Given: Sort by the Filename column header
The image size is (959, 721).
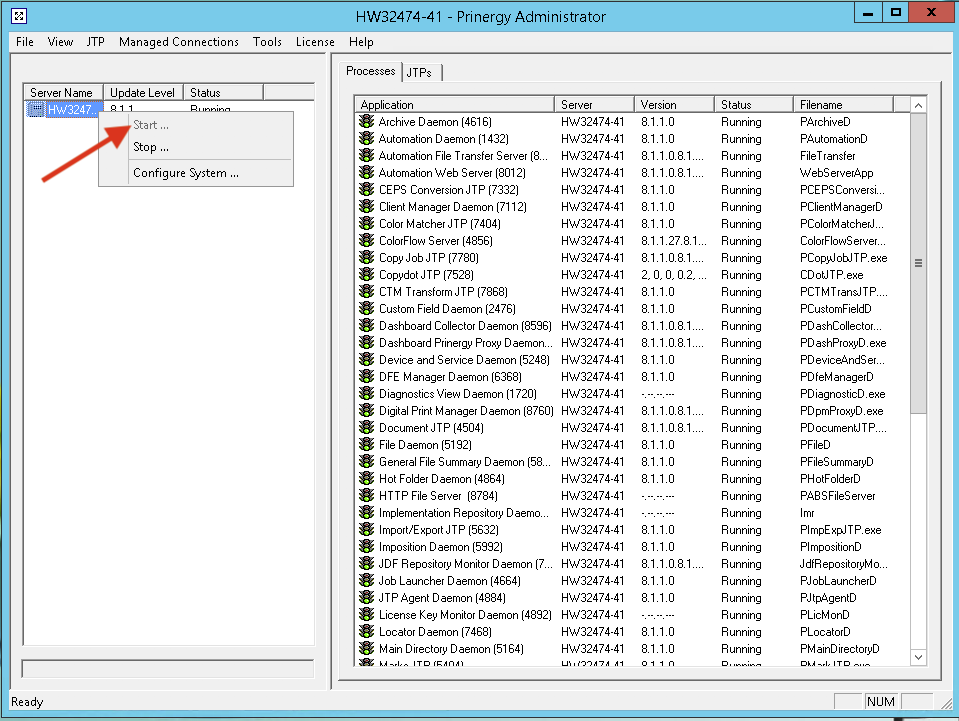Looking at the screenshot, I should [x=843, y=104].
